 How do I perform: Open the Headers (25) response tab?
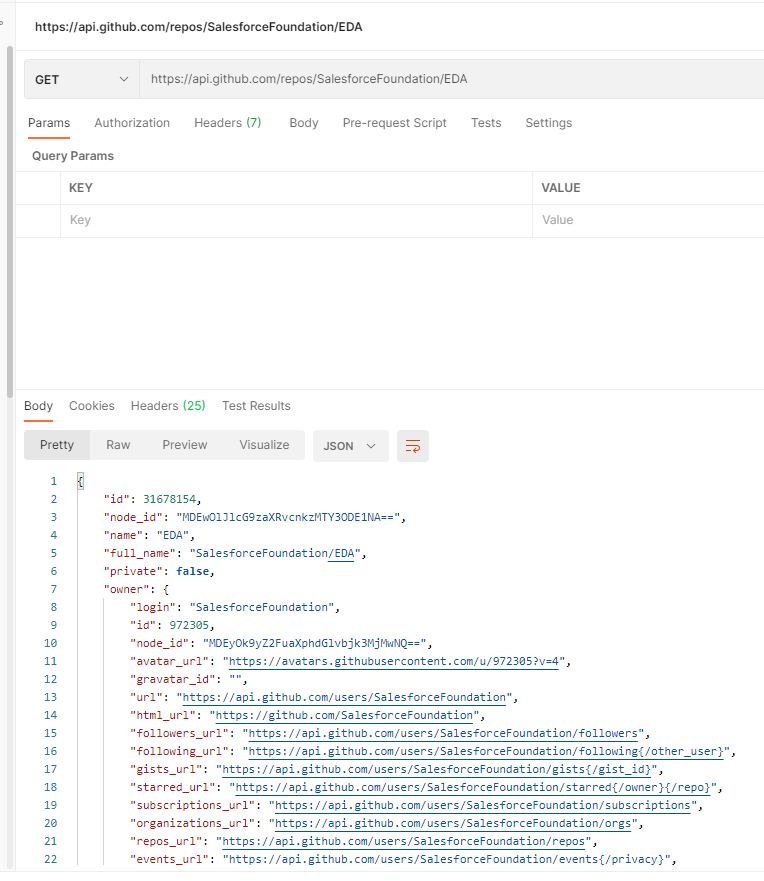point(167,406)
